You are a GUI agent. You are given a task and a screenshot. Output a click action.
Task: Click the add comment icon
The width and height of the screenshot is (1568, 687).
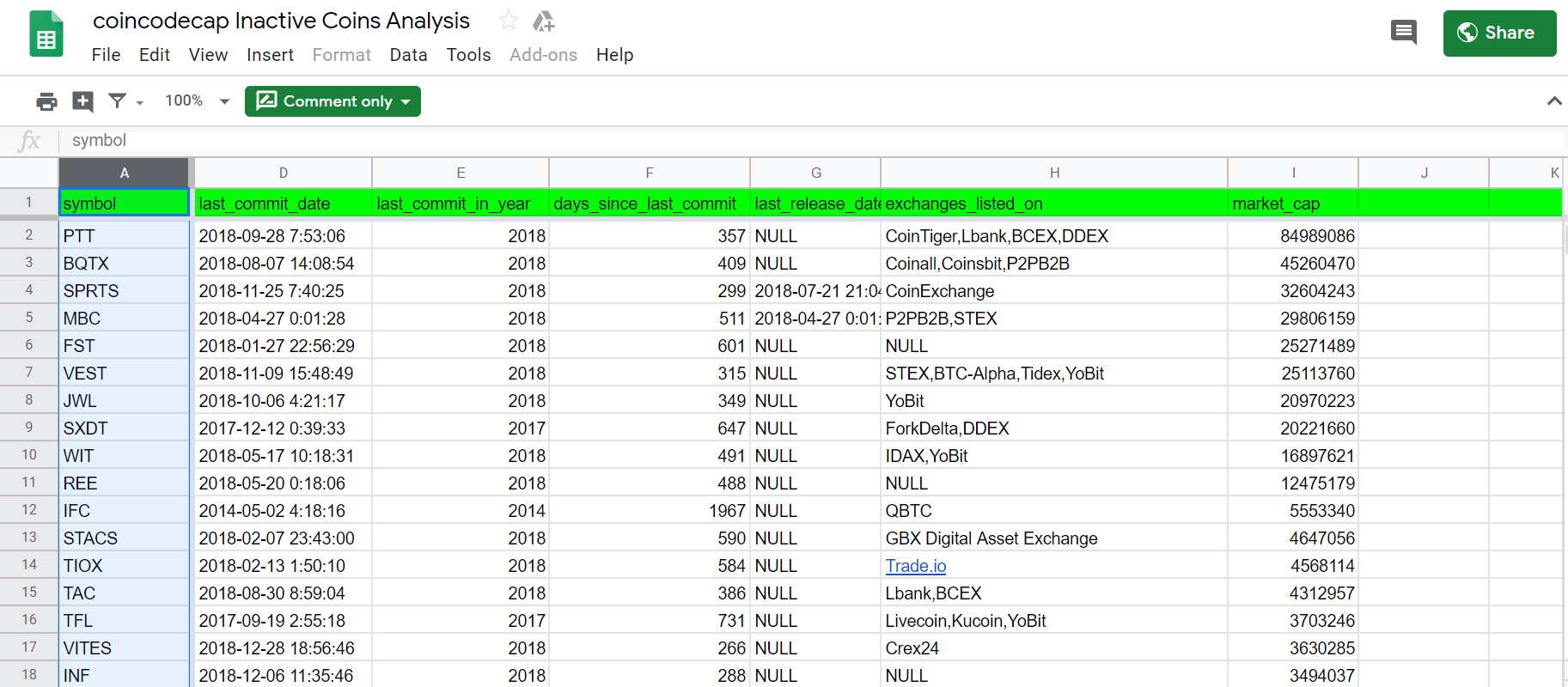click(82, 101)
